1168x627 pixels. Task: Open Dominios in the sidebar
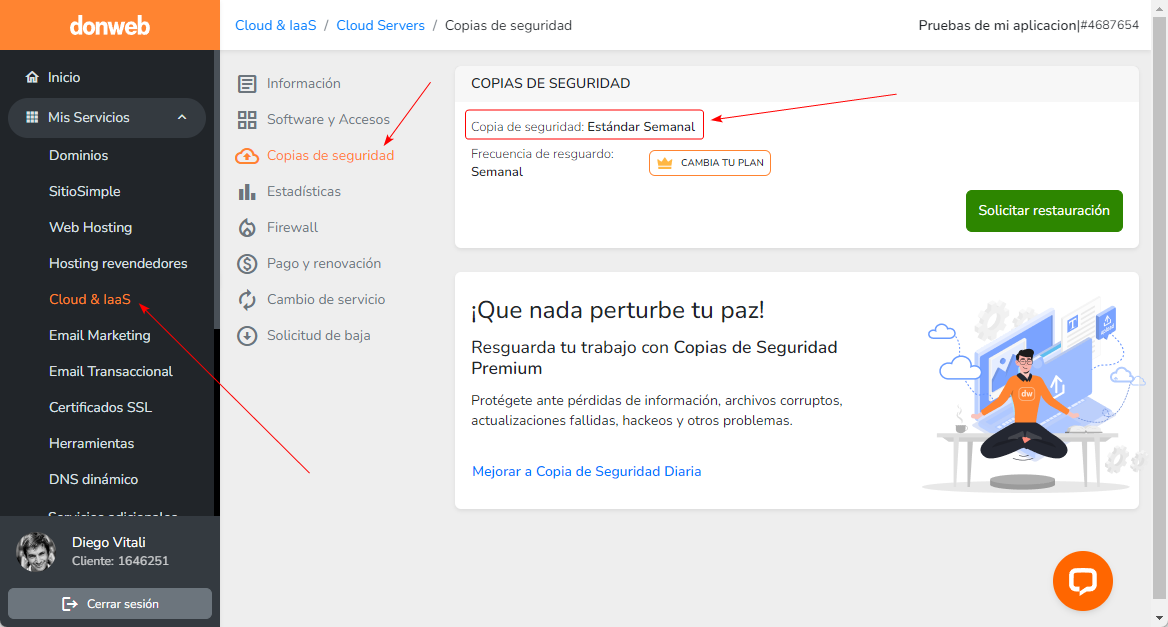[78, 155]
